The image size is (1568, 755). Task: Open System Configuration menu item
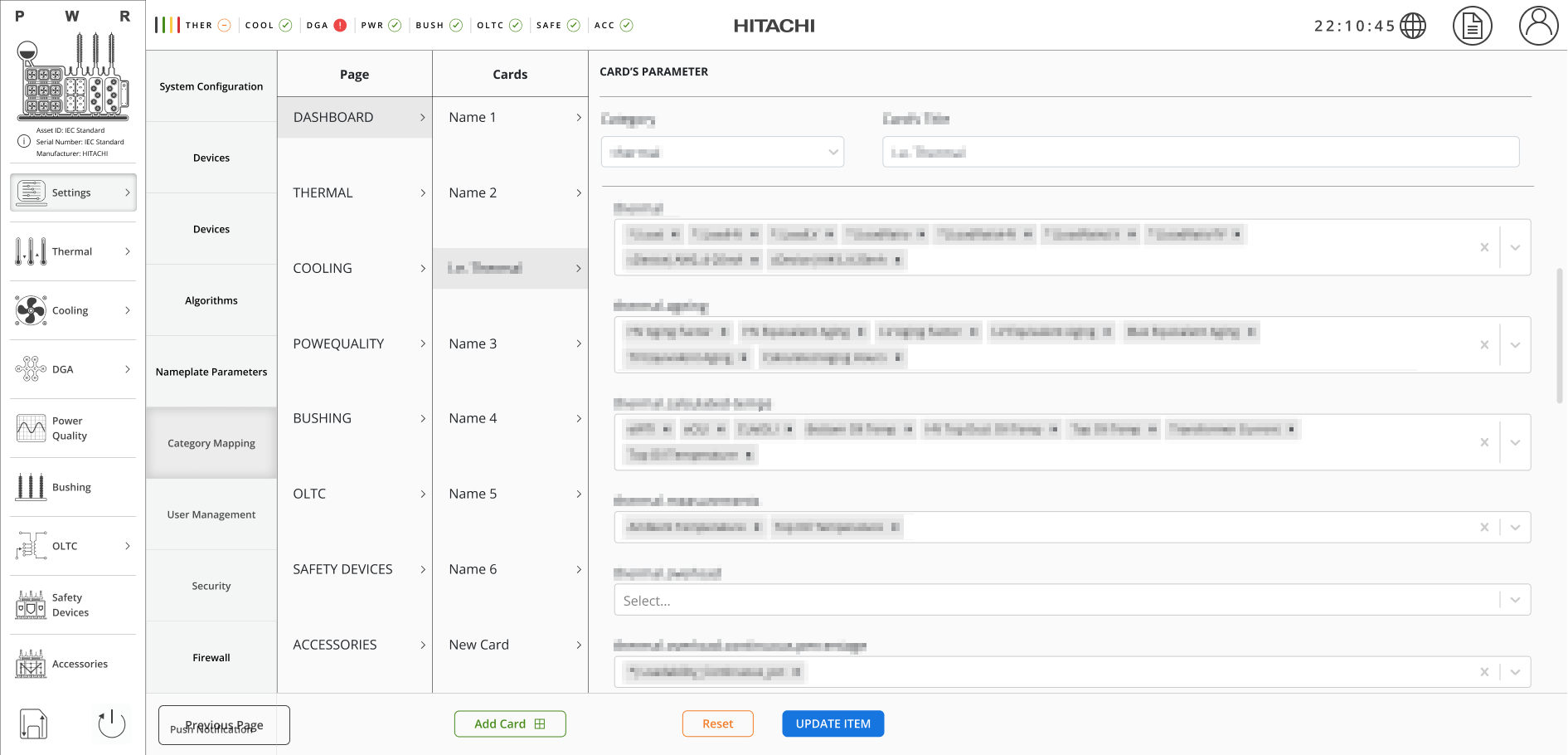click(x=211, y=86)
